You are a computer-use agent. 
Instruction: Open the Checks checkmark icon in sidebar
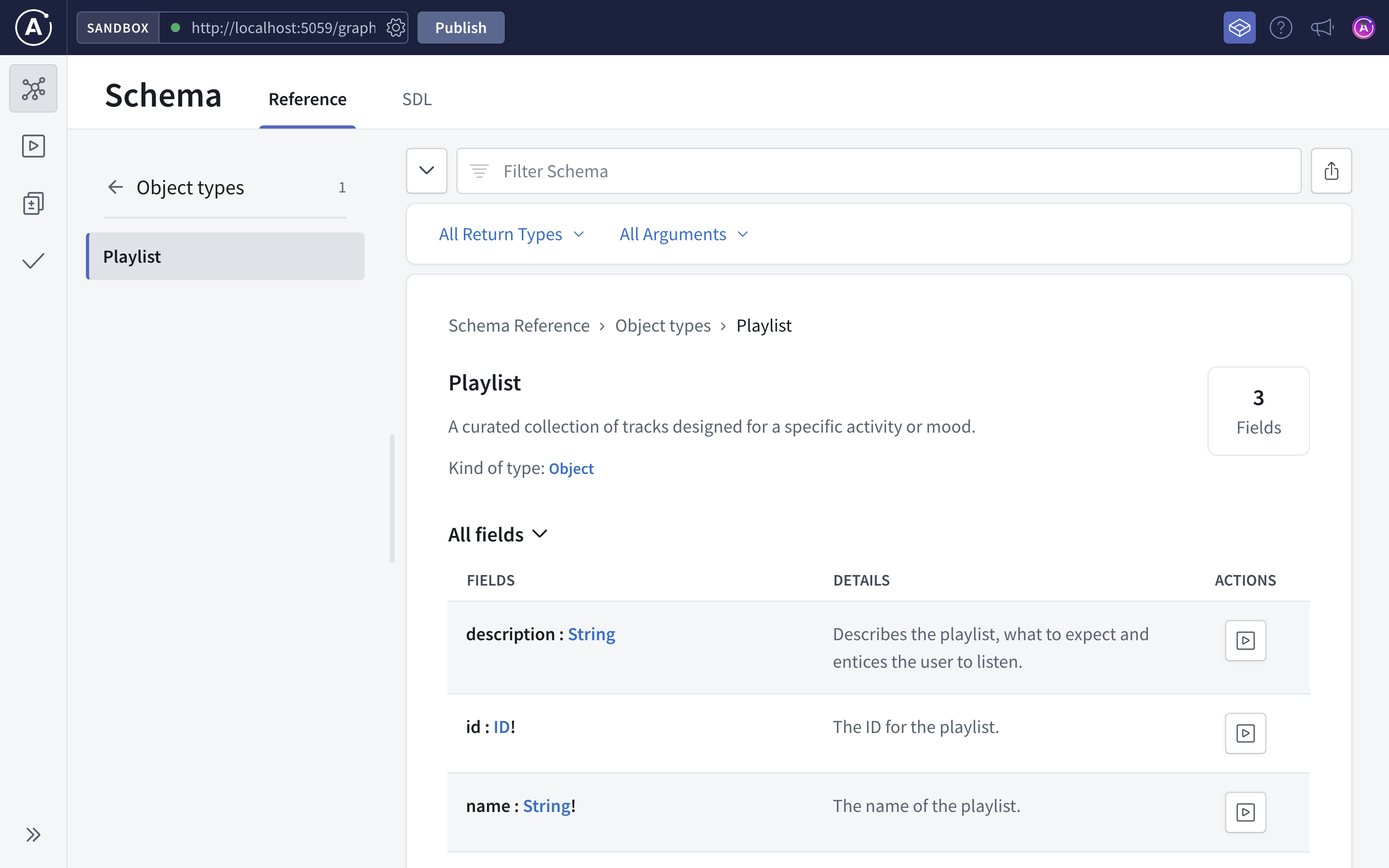pyautogui.click(x=33, y=260)
